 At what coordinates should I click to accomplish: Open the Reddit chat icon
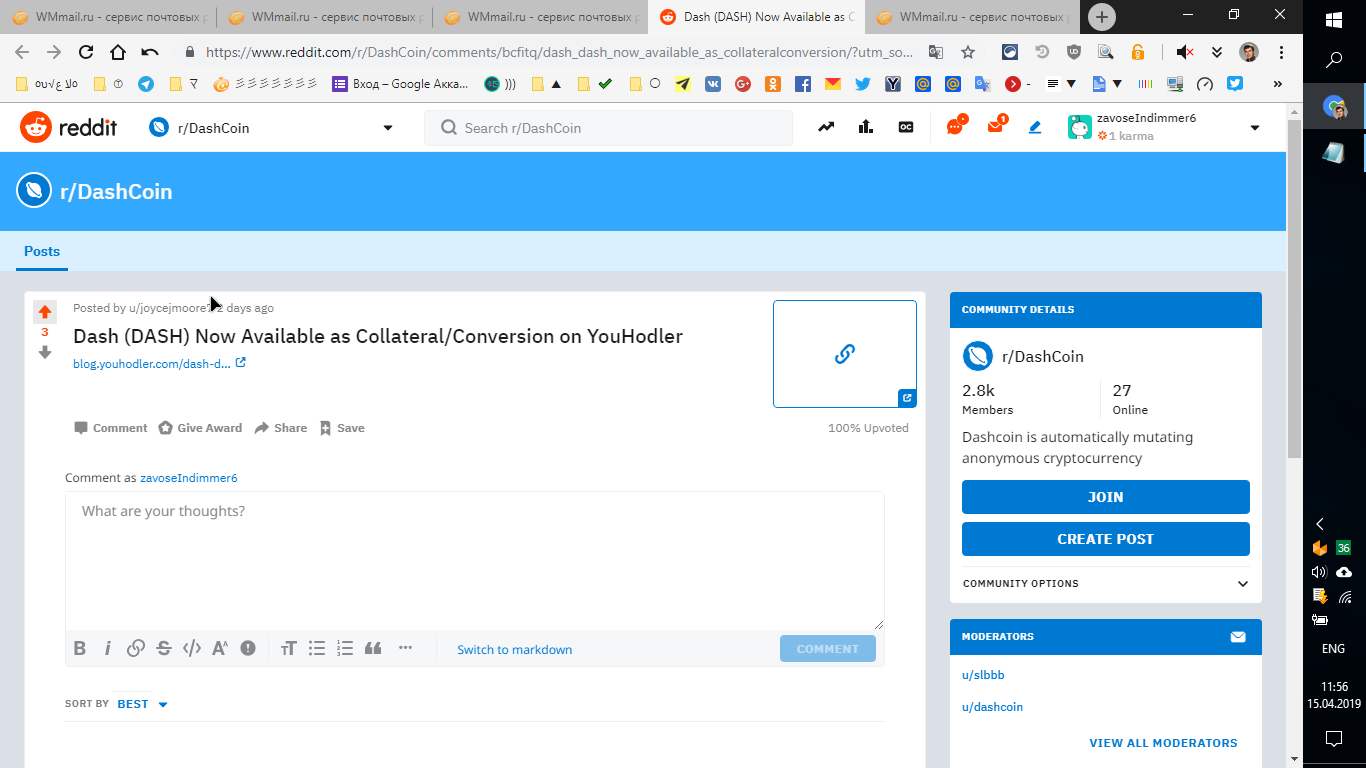(x=955, y=127)
